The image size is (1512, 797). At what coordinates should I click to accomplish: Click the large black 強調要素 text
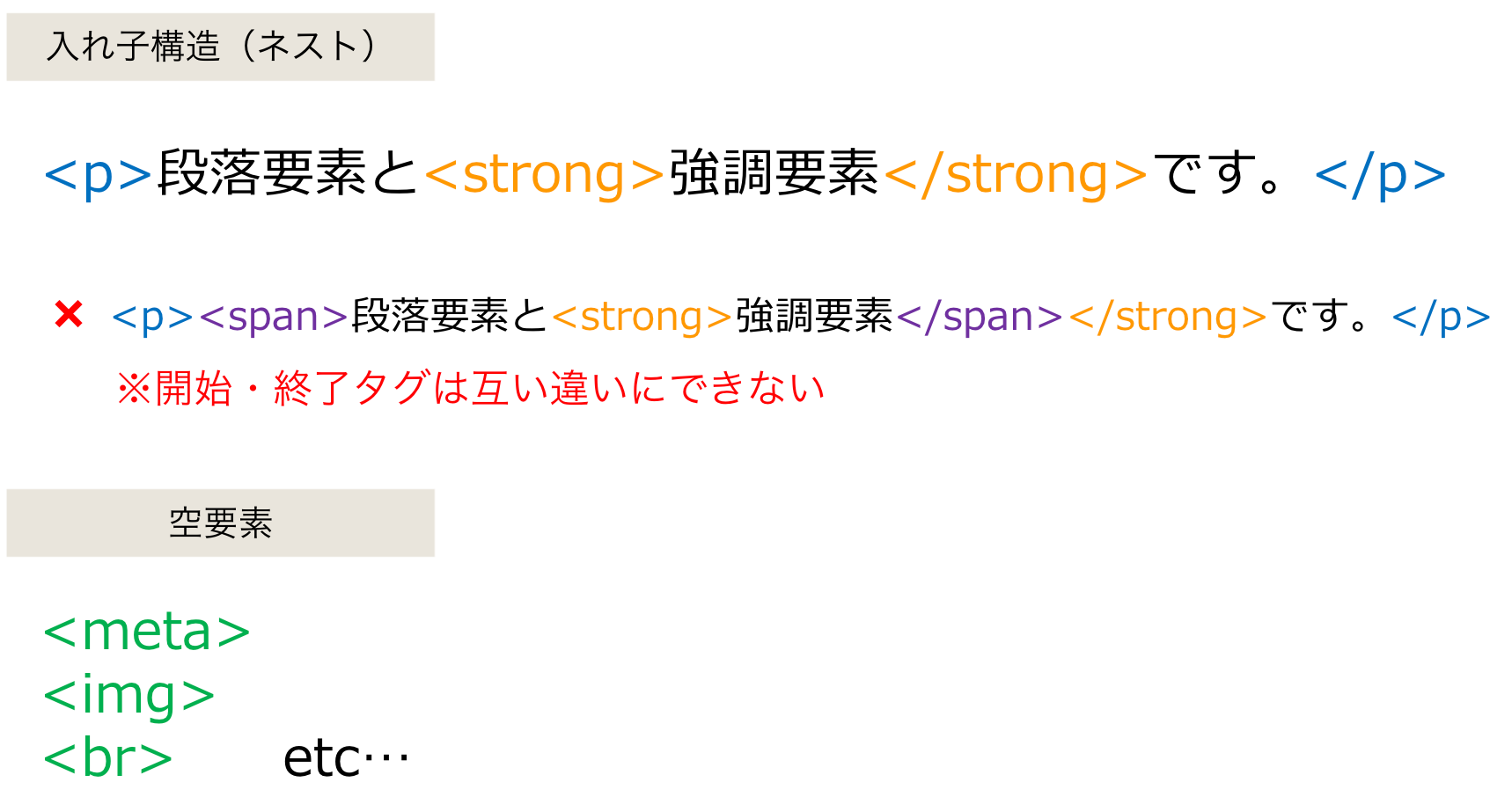click(x=774, y=173)
